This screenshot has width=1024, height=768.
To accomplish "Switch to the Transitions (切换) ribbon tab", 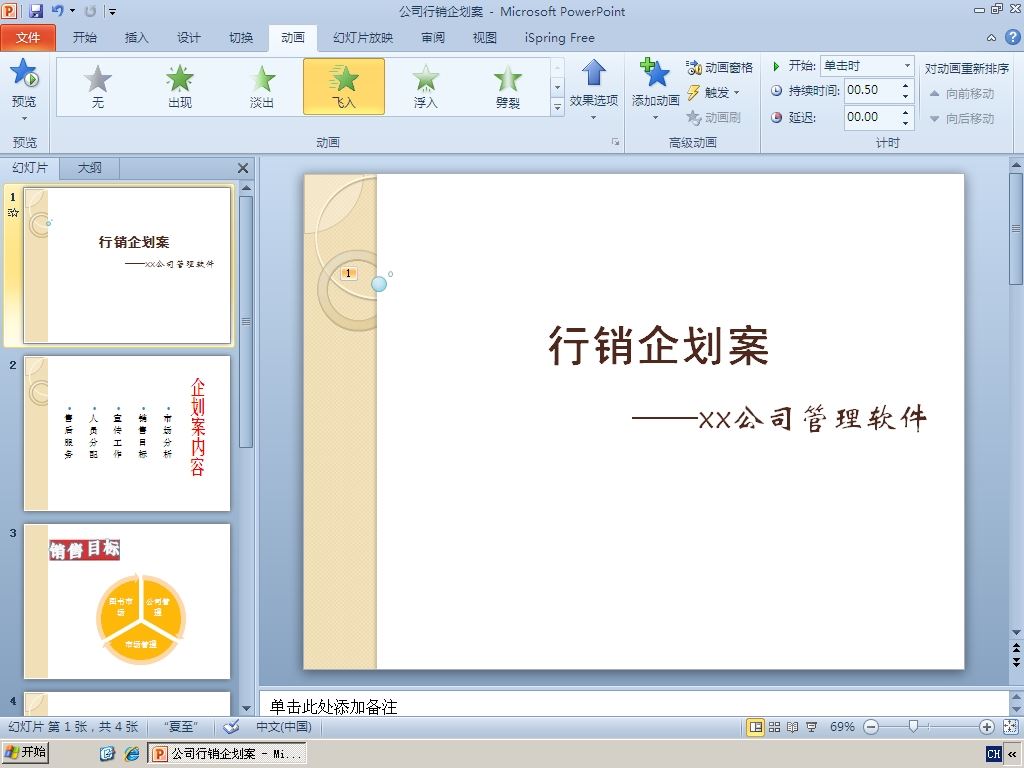I will [241, 38].
